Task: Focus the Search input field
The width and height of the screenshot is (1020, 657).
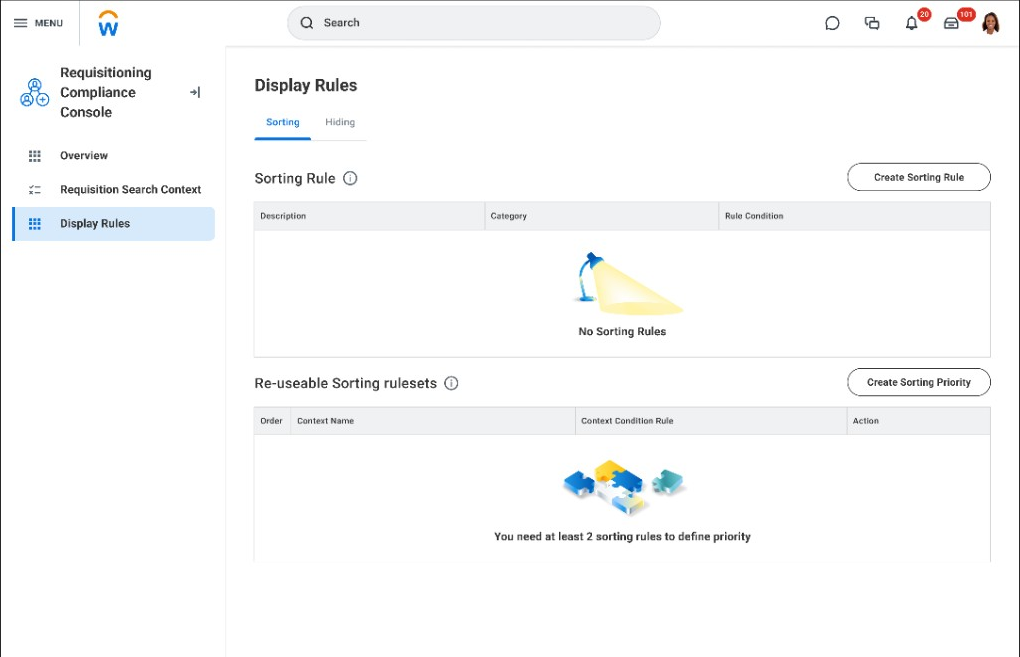Action: coord(474,23)
